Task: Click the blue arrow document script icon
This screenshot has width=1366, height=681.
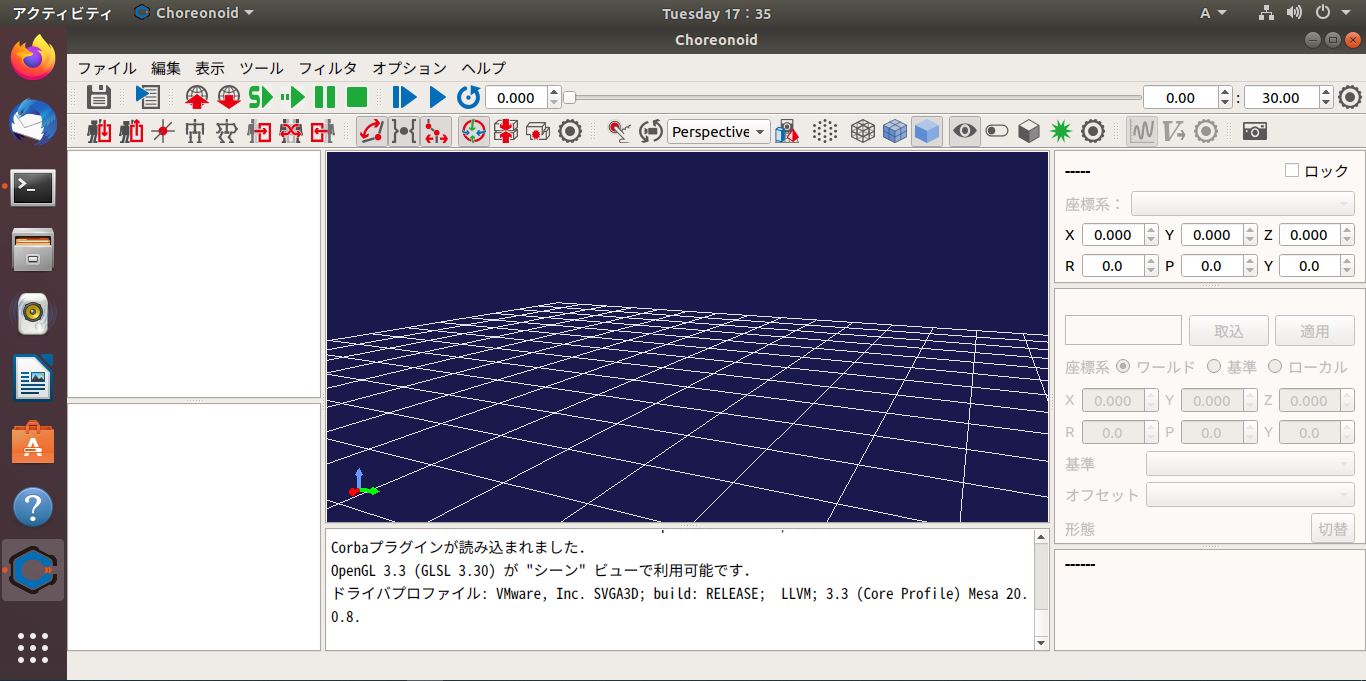Action: tap(147, 97)
